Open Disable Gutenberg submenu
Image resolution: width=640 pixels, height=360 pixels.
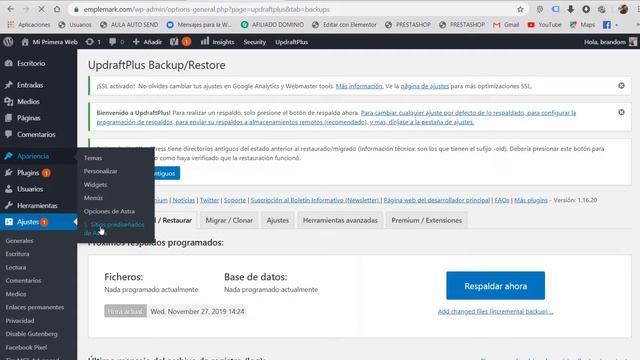click(31, 333)
